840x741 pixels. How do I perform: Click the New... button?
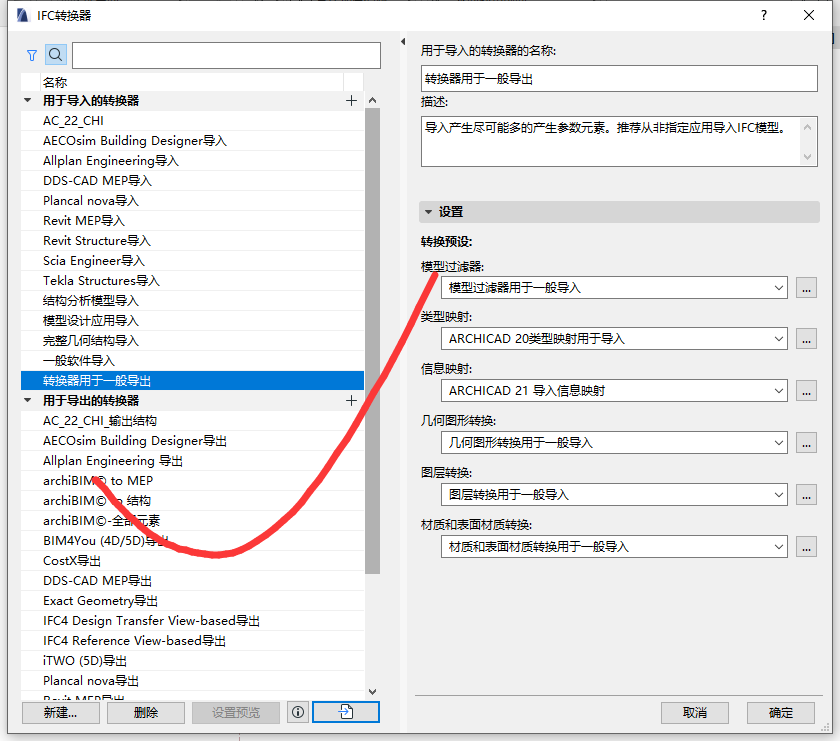(x=61, y=712)
